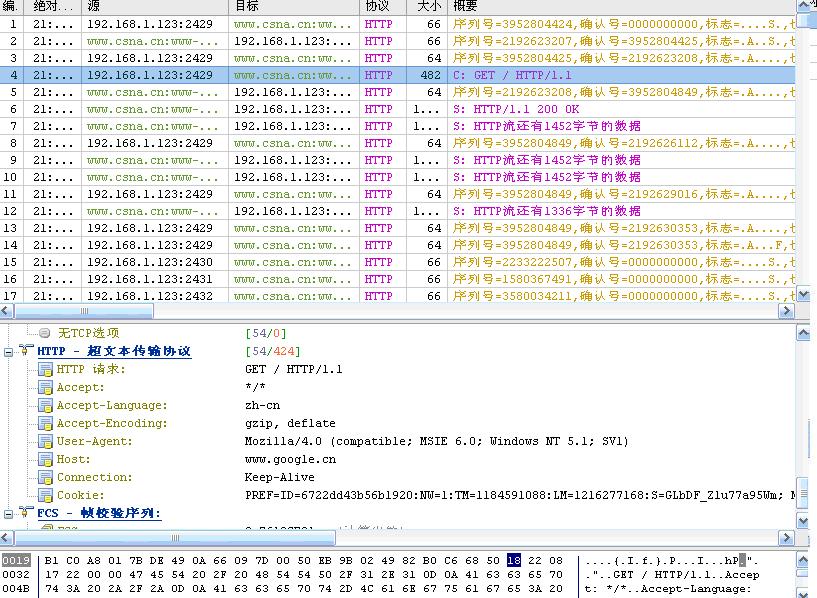This screenshot has height=598, width=817.
Task: Click hex offset 004B row label
Action: tap(16, 589)
